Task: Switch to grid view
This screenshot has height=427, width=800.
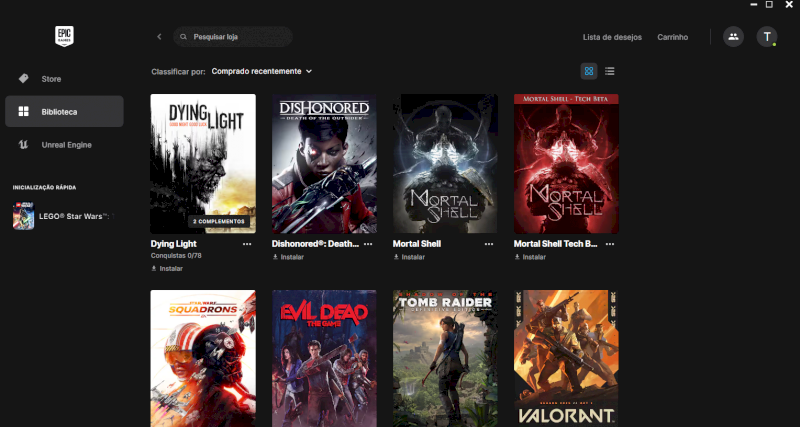Action: coord(589,71)
